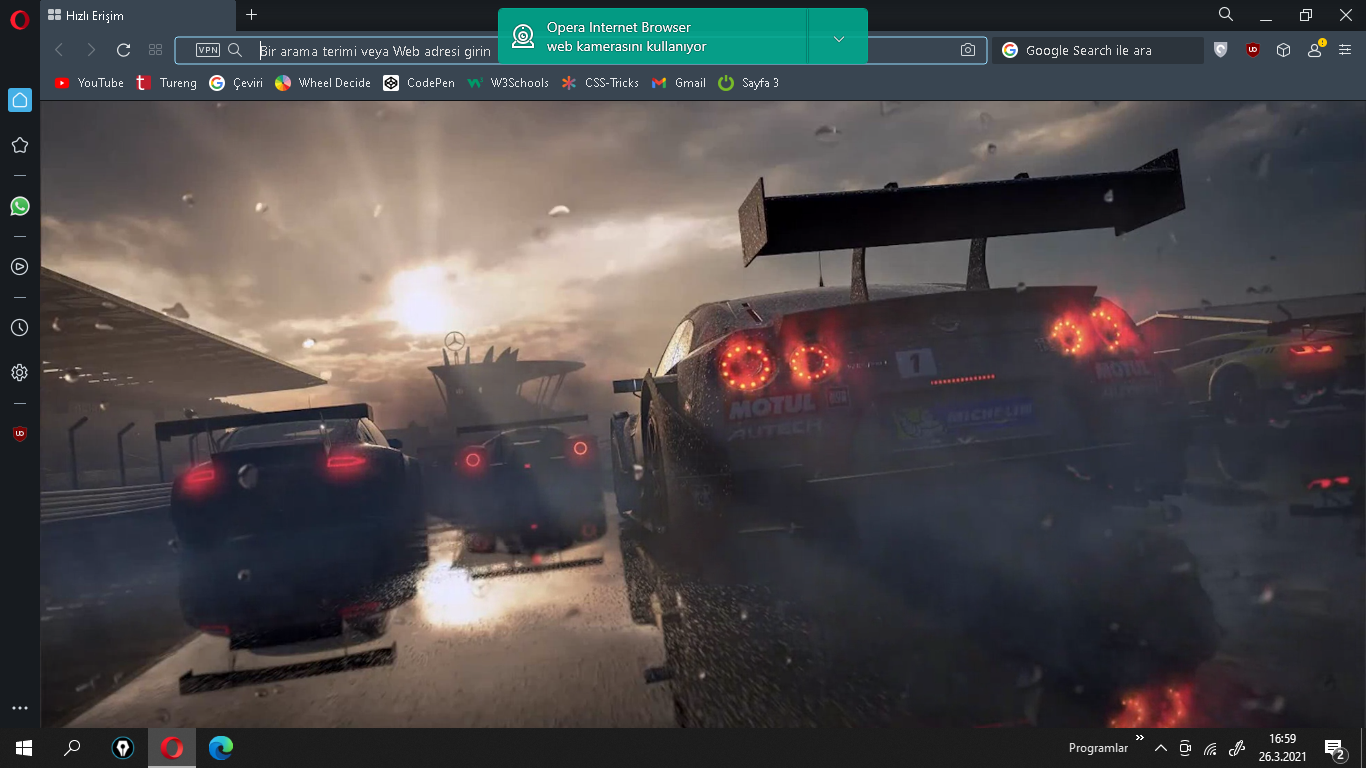The height and width of the screenshot is (768, 1366).
Task: Go back with the back arrow
Action: [59, 50]
